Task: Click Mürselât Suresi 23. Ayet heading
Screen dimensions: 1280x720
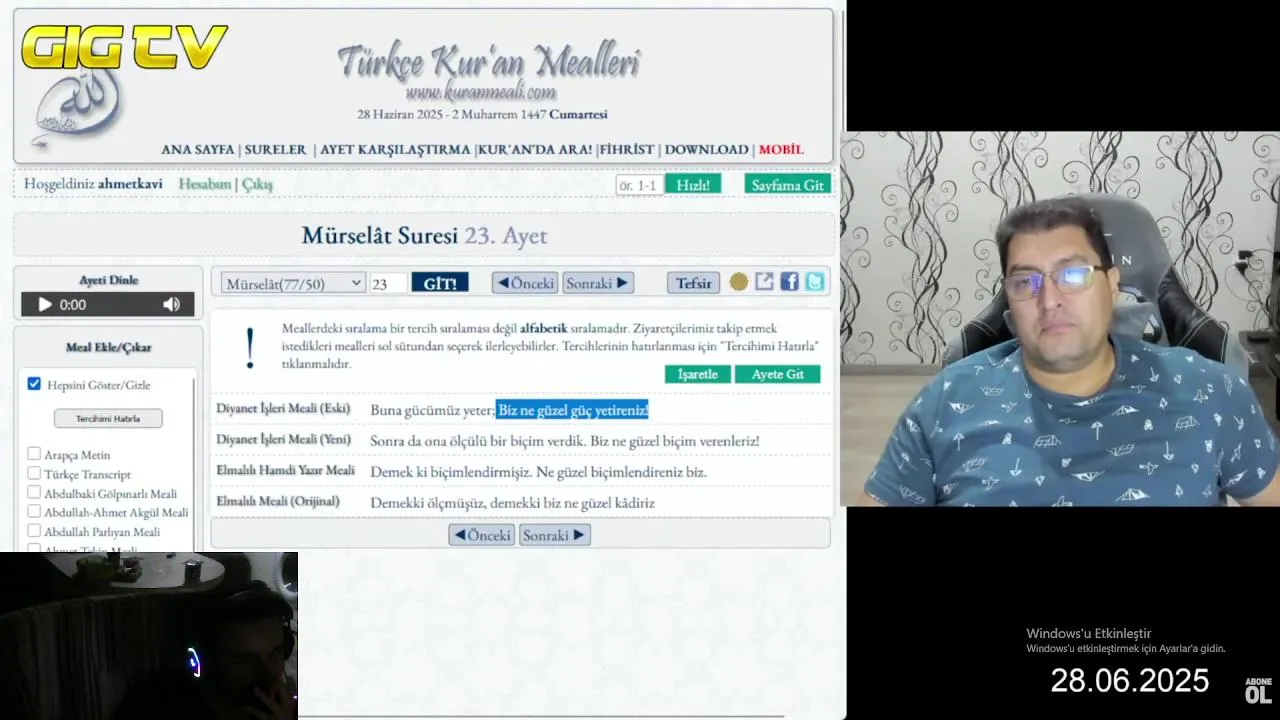Action: coord(424,236)
